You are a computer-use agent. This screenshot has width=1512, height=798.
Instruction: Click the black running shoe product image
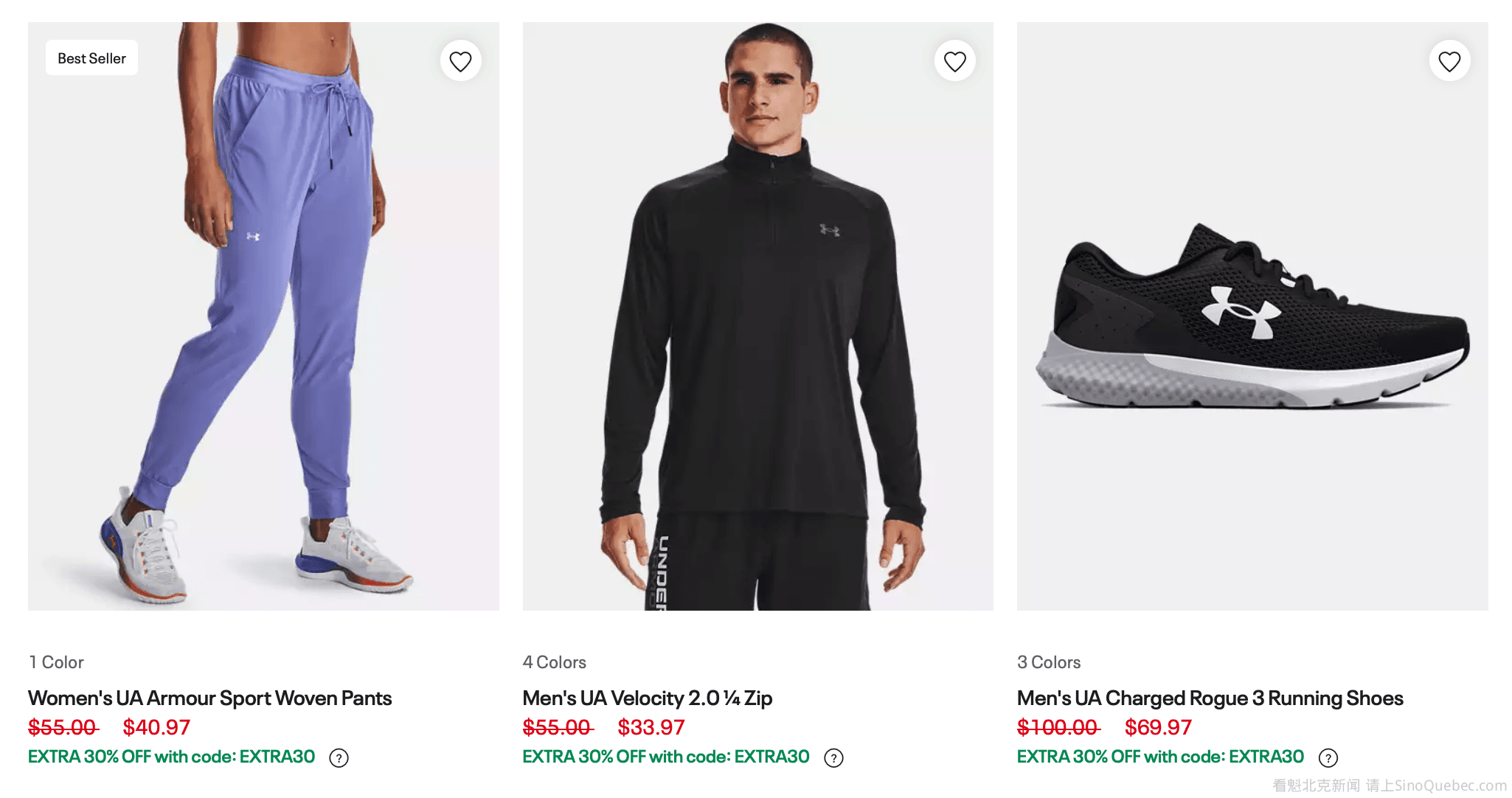point(1252,317)
